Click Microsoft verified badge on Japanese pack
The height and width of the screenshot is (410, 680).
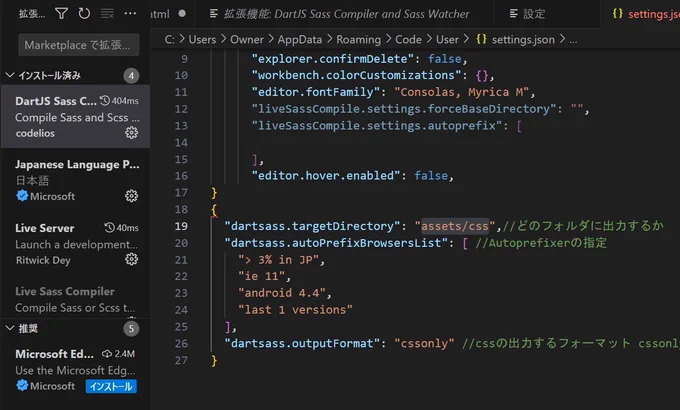coord(22,196)
